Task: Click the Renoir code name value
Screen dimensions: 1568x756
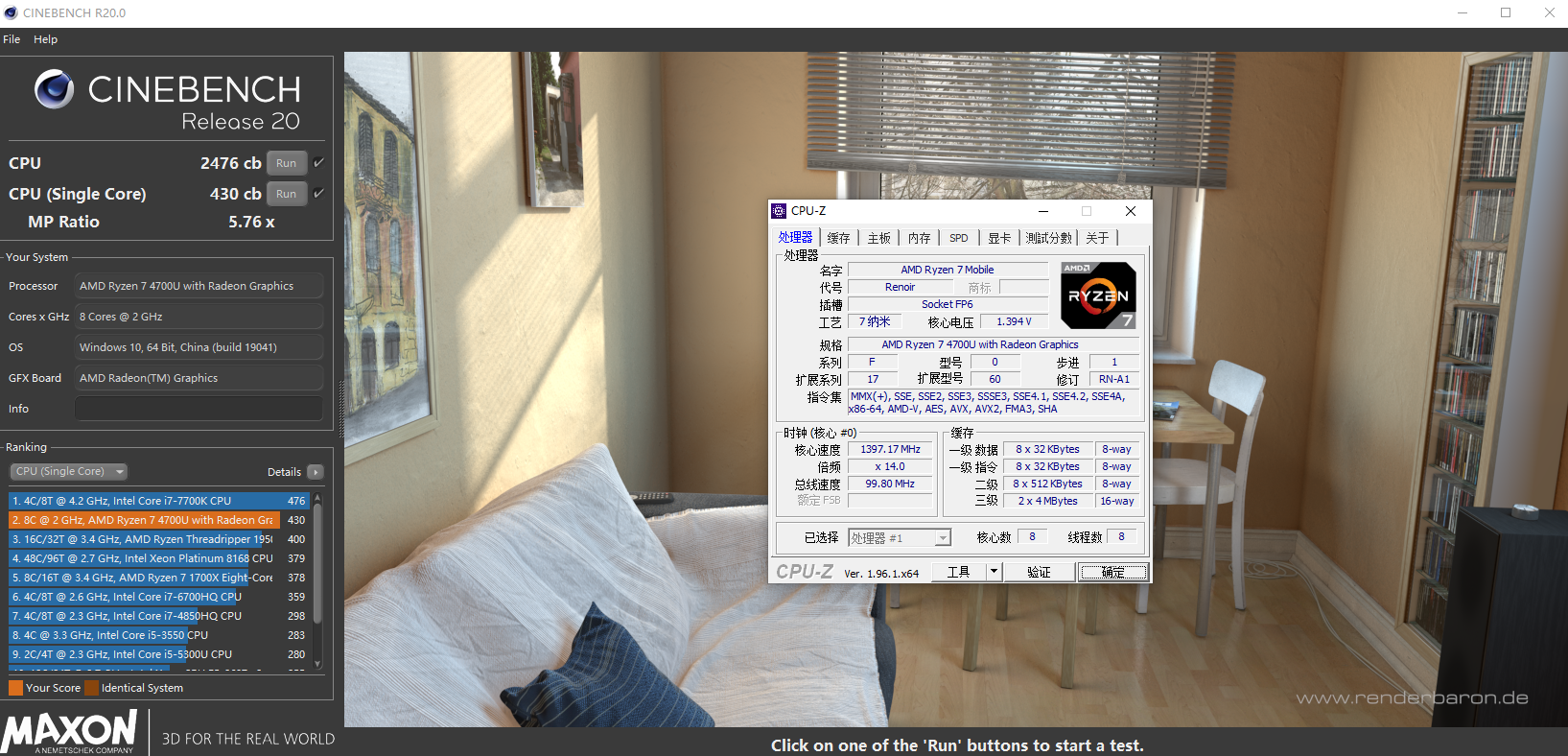Action: pyautogui.click(x=900, y=287)
